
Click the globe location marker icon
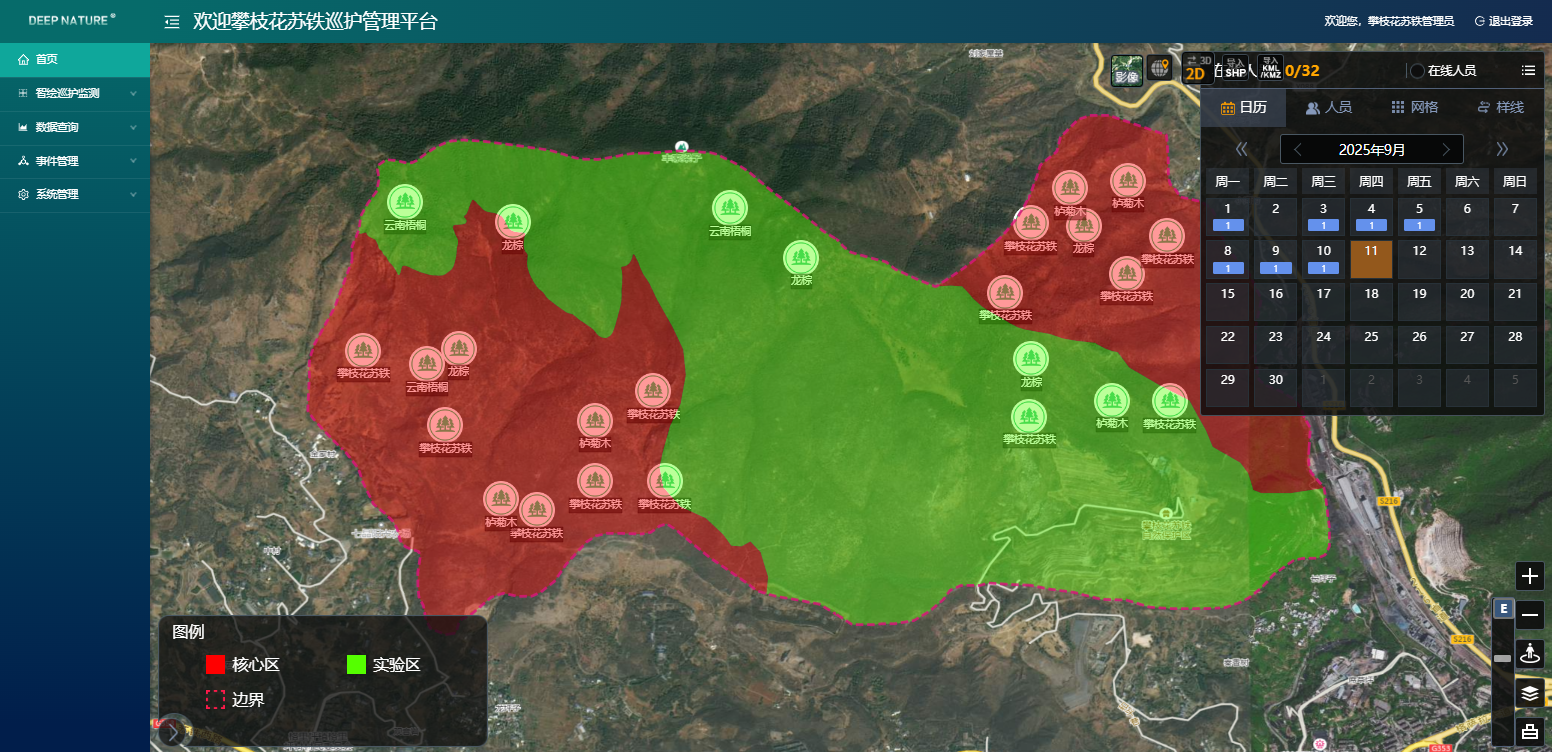tap(1160, 68)
